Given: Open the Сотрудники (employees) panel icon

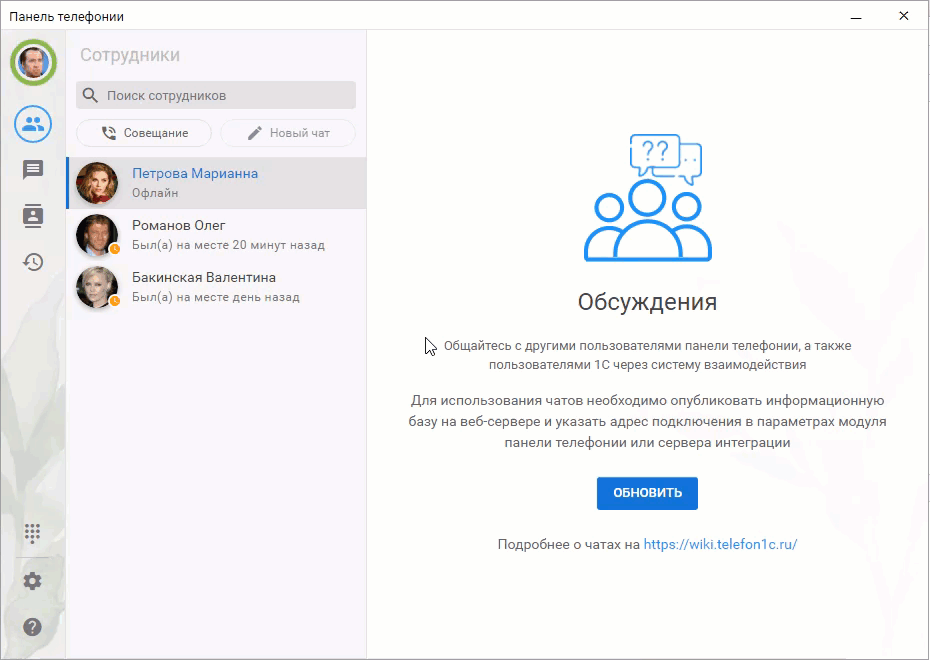Looking at the screenshot, I should pos(32,124).
